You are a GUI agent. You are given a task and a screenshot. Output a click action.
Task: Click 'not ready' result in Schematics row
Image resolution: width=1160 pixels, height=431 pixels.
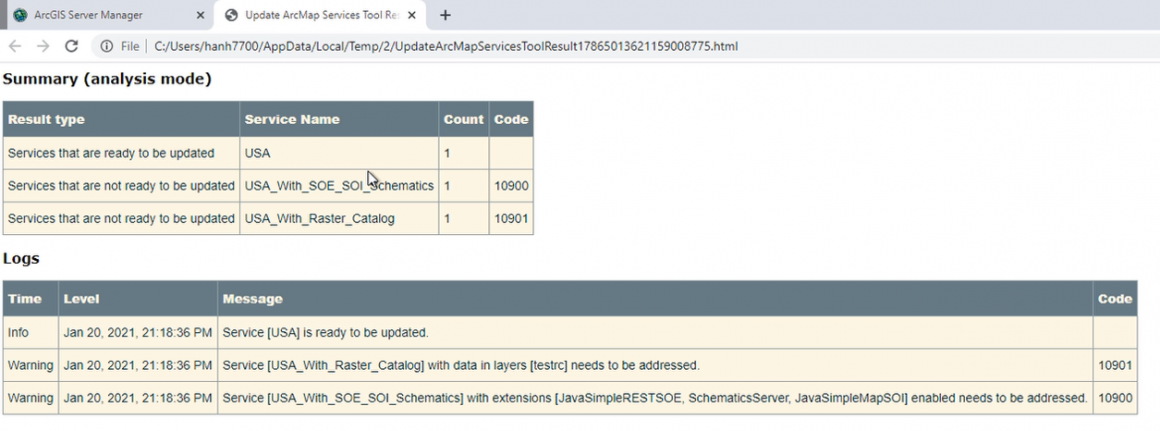(x=121, y=186)
